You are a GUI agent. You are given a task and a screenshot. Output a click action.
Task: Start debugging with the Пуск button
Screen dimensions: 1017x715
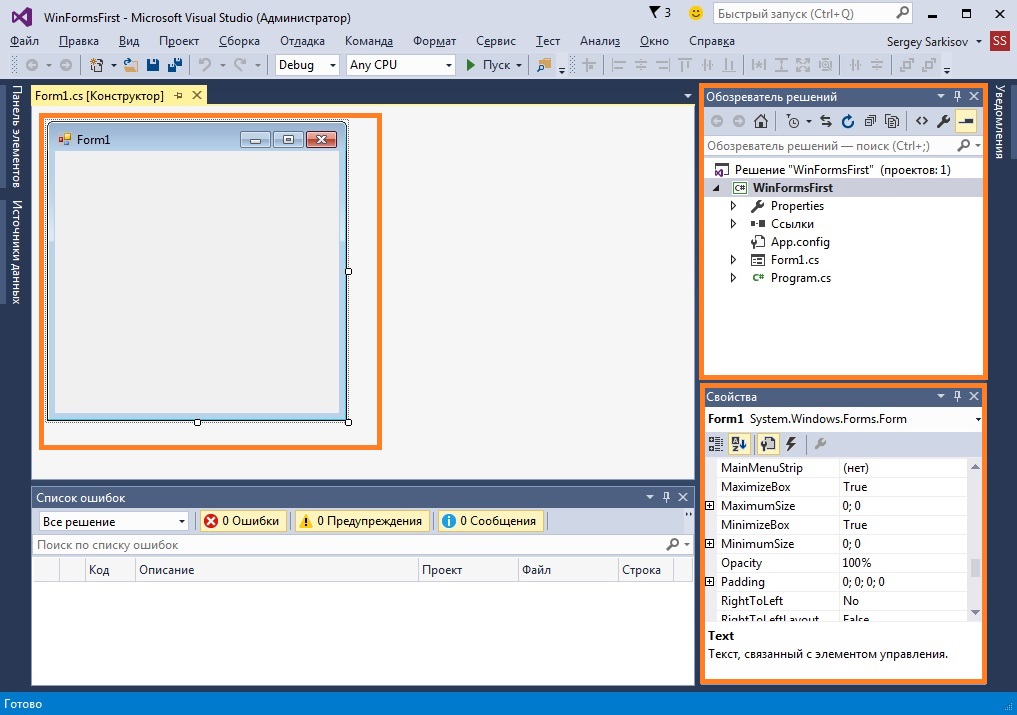(x=488, y=65)
